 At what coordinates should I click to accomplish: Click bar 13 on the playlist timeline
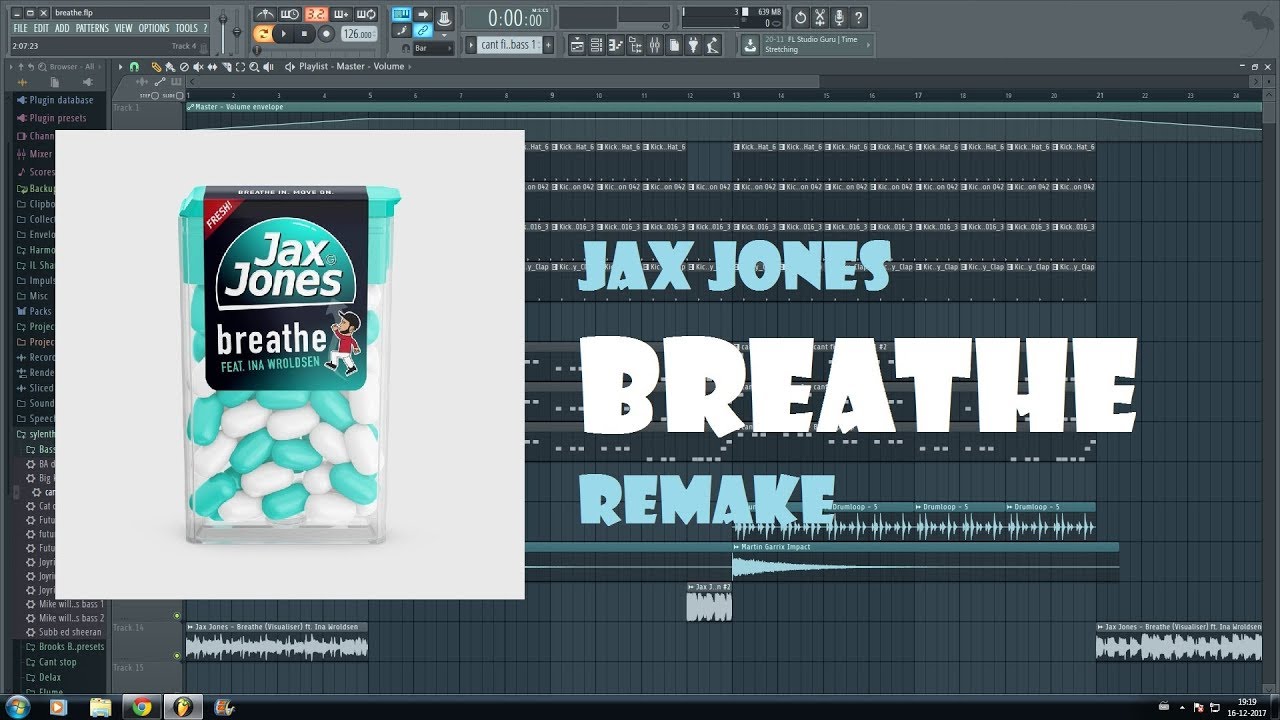pyautogui.click(x=736, y=95)
